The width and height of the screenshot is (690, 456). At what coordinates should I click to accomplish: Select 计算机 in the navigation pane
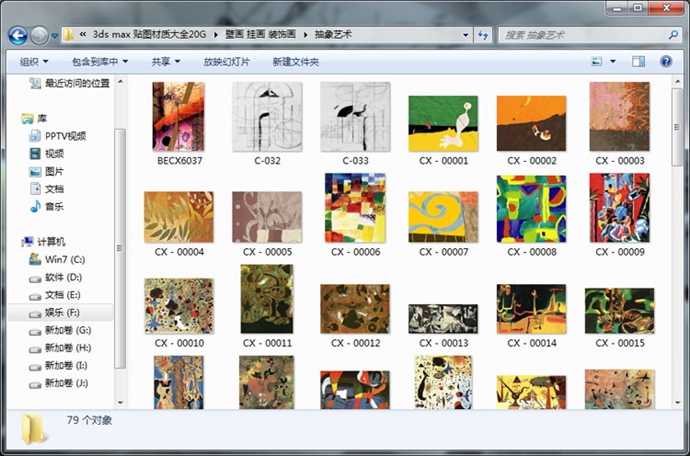point(43,242)
